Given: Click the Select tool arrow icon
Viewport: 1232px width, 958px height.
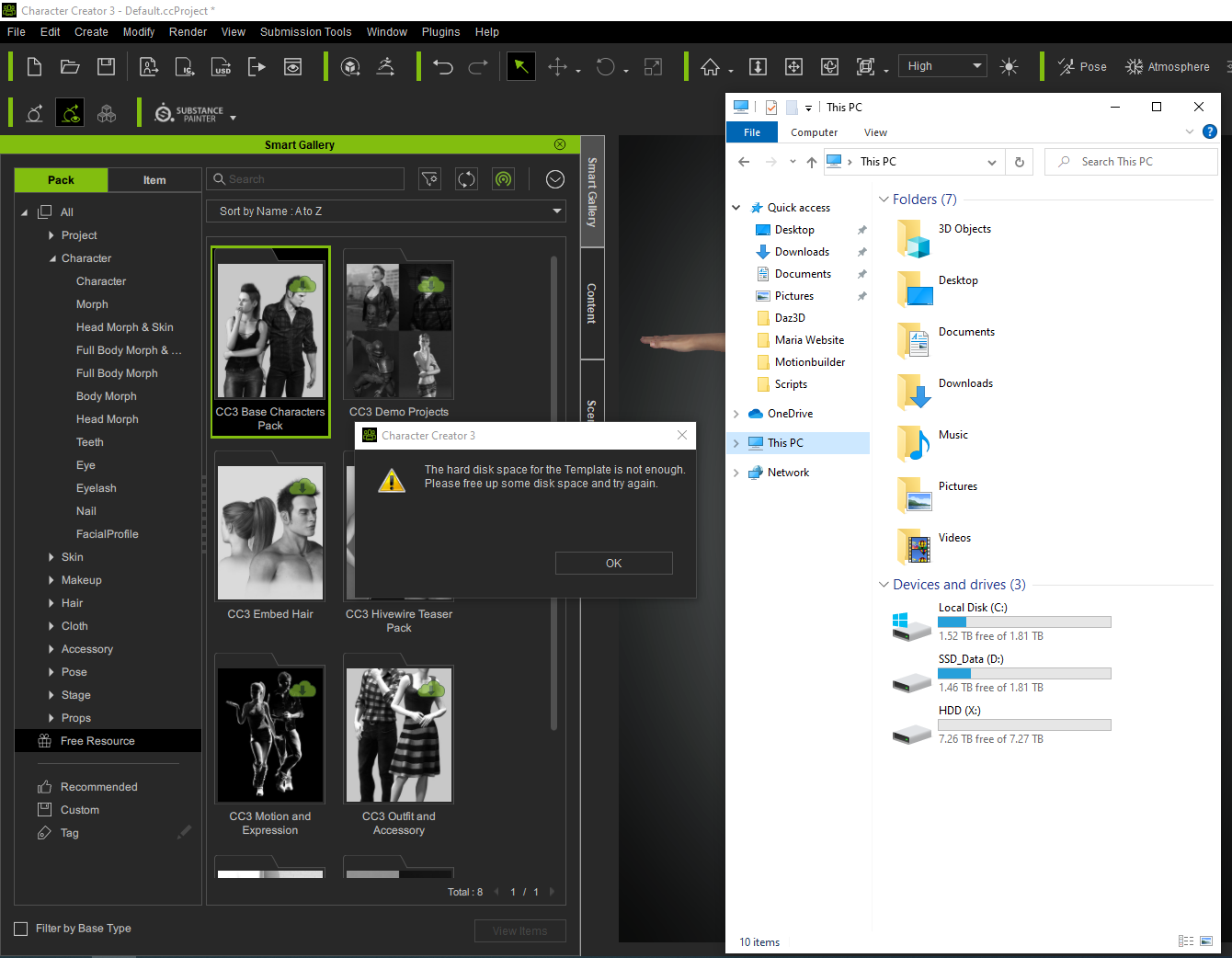Looking at the screenshot, I should (520, 67).
